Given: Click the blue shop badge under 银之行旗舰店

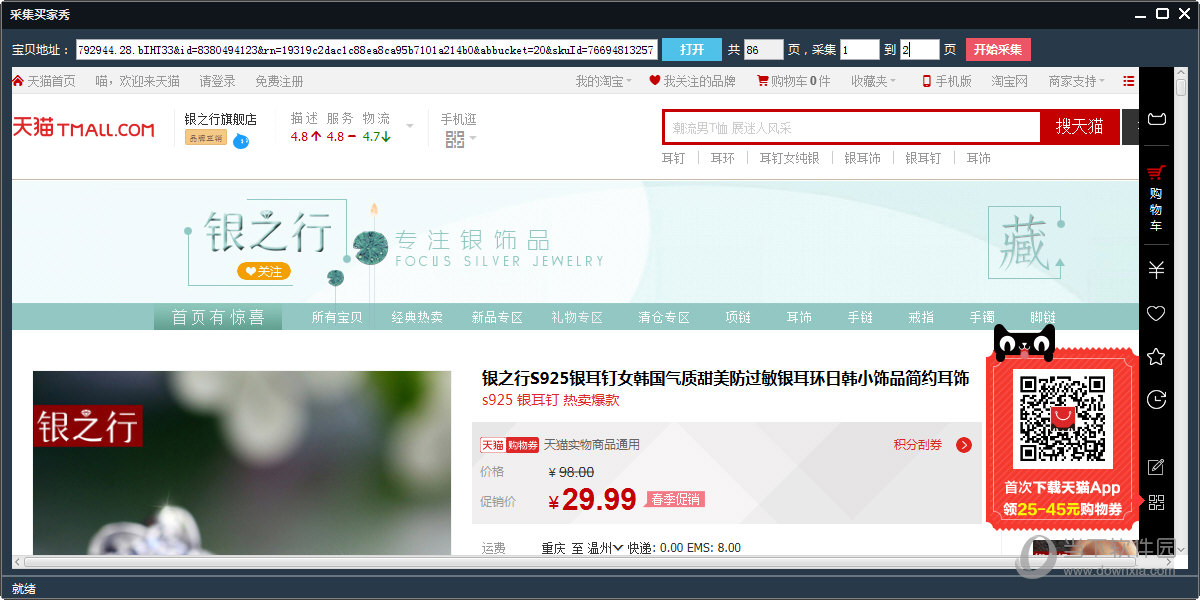Looking at the screenshot, I should [240, 141].
